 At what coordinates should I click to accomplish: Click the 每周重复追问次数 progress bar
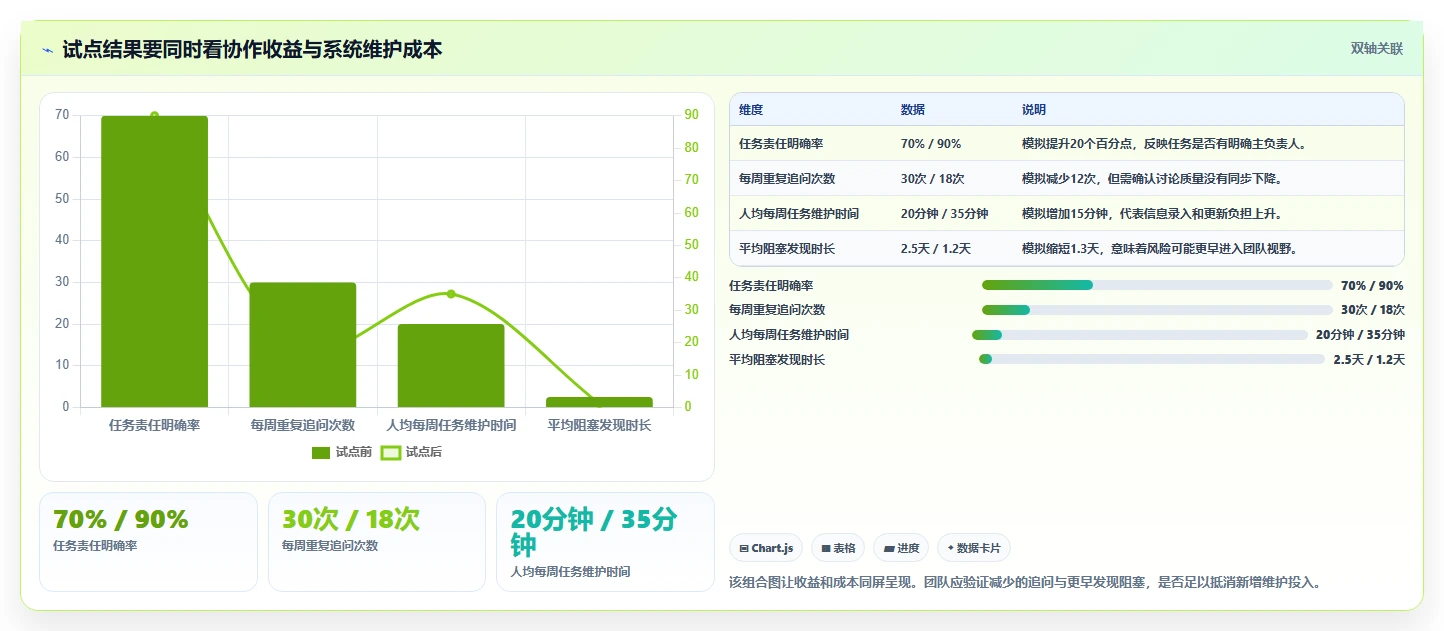(x=1157, y=310)
